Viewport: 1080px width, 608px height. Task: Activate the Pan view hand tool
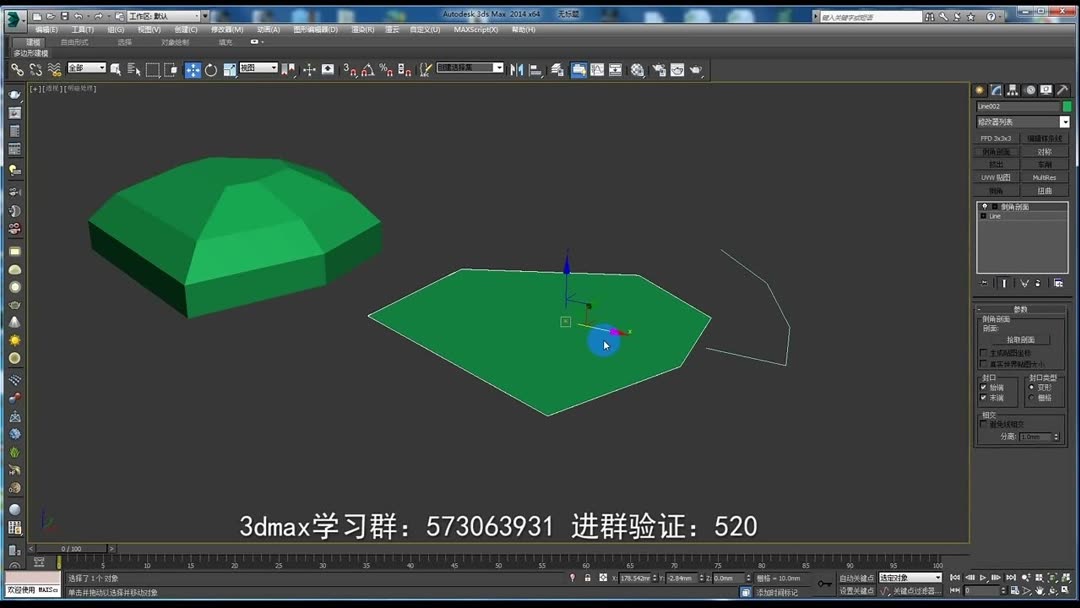[1040, 590]
